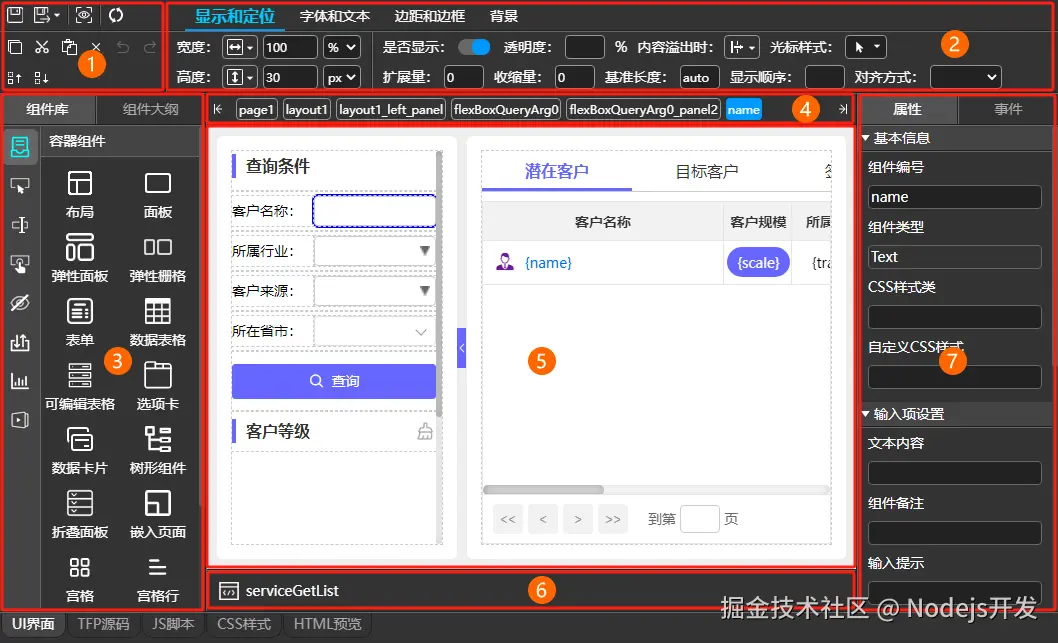Paste a component using the clipboard icon
The height and width of the screenshot is (643, 1058).
69,46
